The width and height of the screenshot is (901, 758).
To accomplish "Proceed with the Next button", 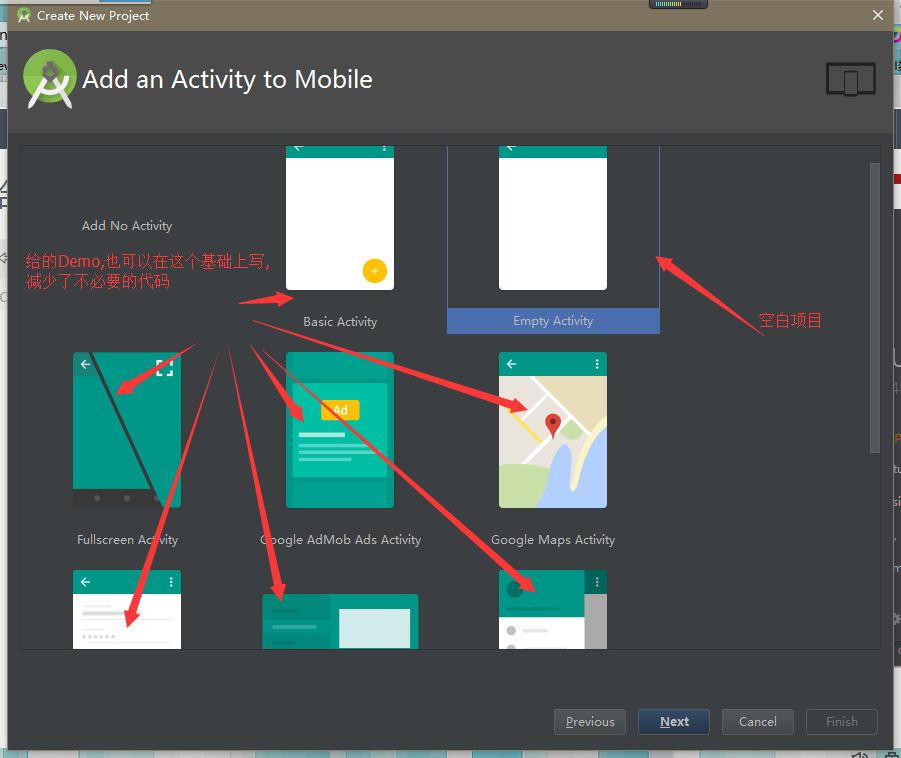I will pyautogui.click(x=673, y=722).
